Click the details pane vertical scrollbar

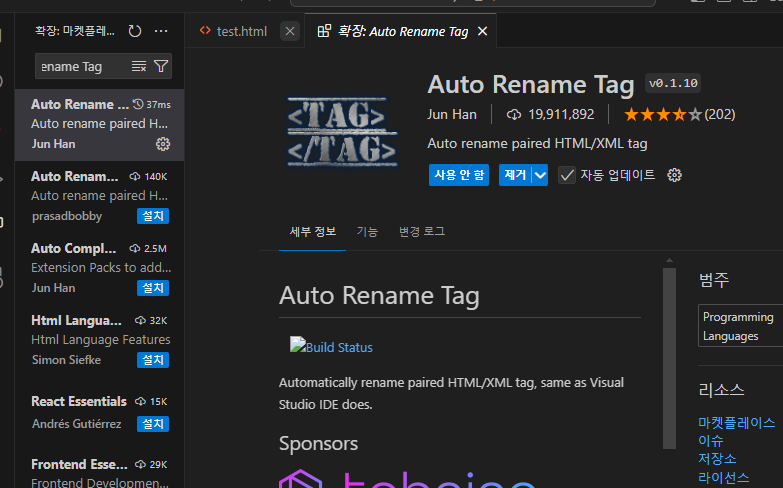pos(670,358)
